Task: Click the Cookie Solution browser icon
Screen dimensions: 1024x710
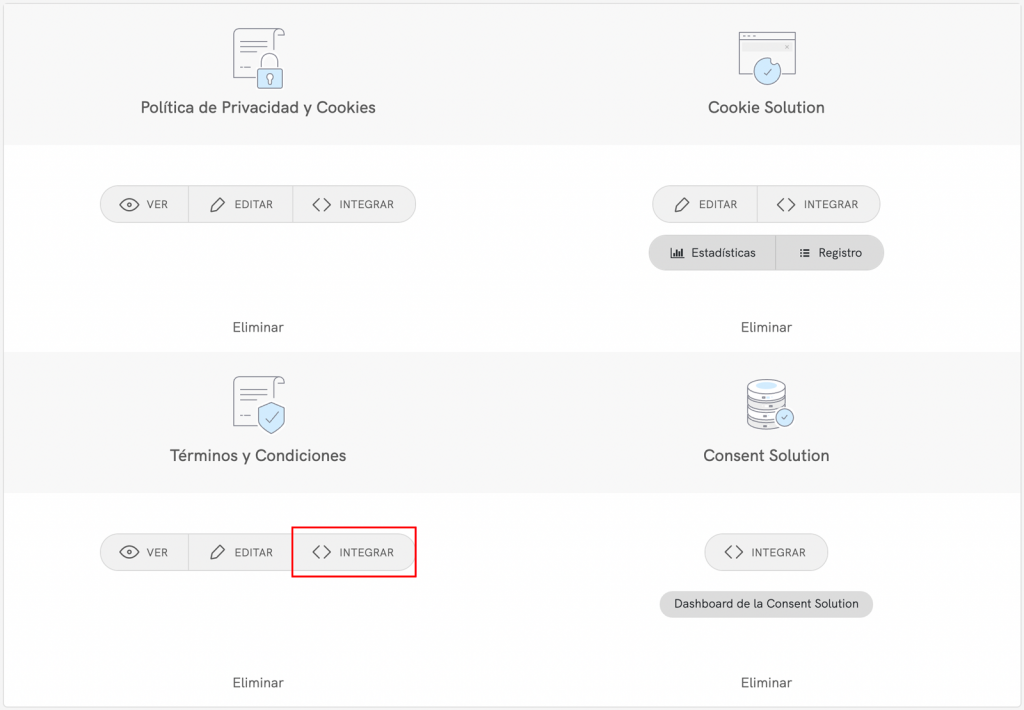Action: pyautogui.click(x=766, y=57)
